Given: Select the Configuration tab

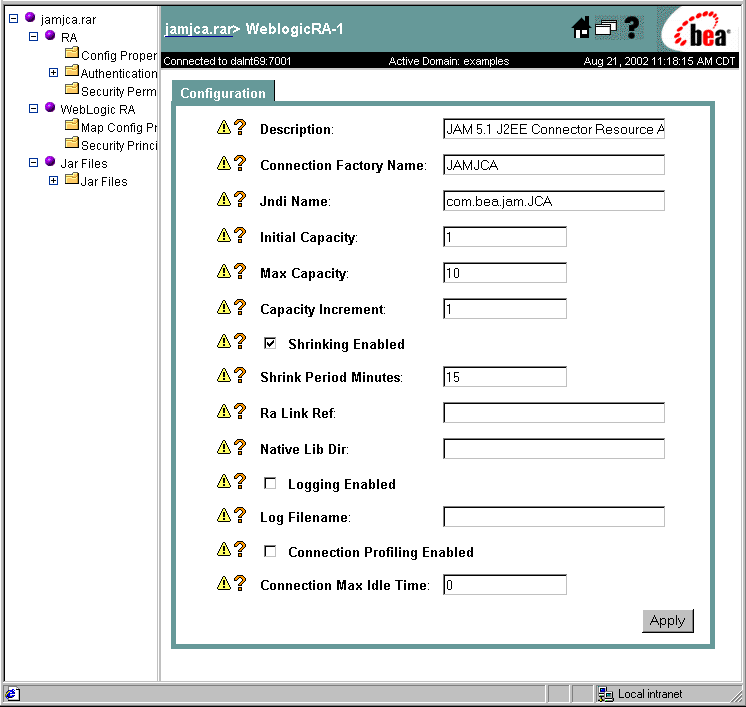Looking at the screenshot, I should (x=223, y=92).
